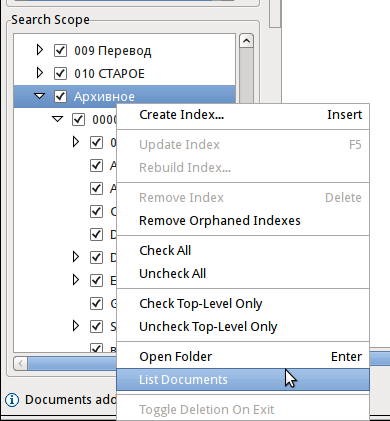
Task: Uncheck the Архивное folder checkbox
Action: pyautogui.click(x=60, y=96)
